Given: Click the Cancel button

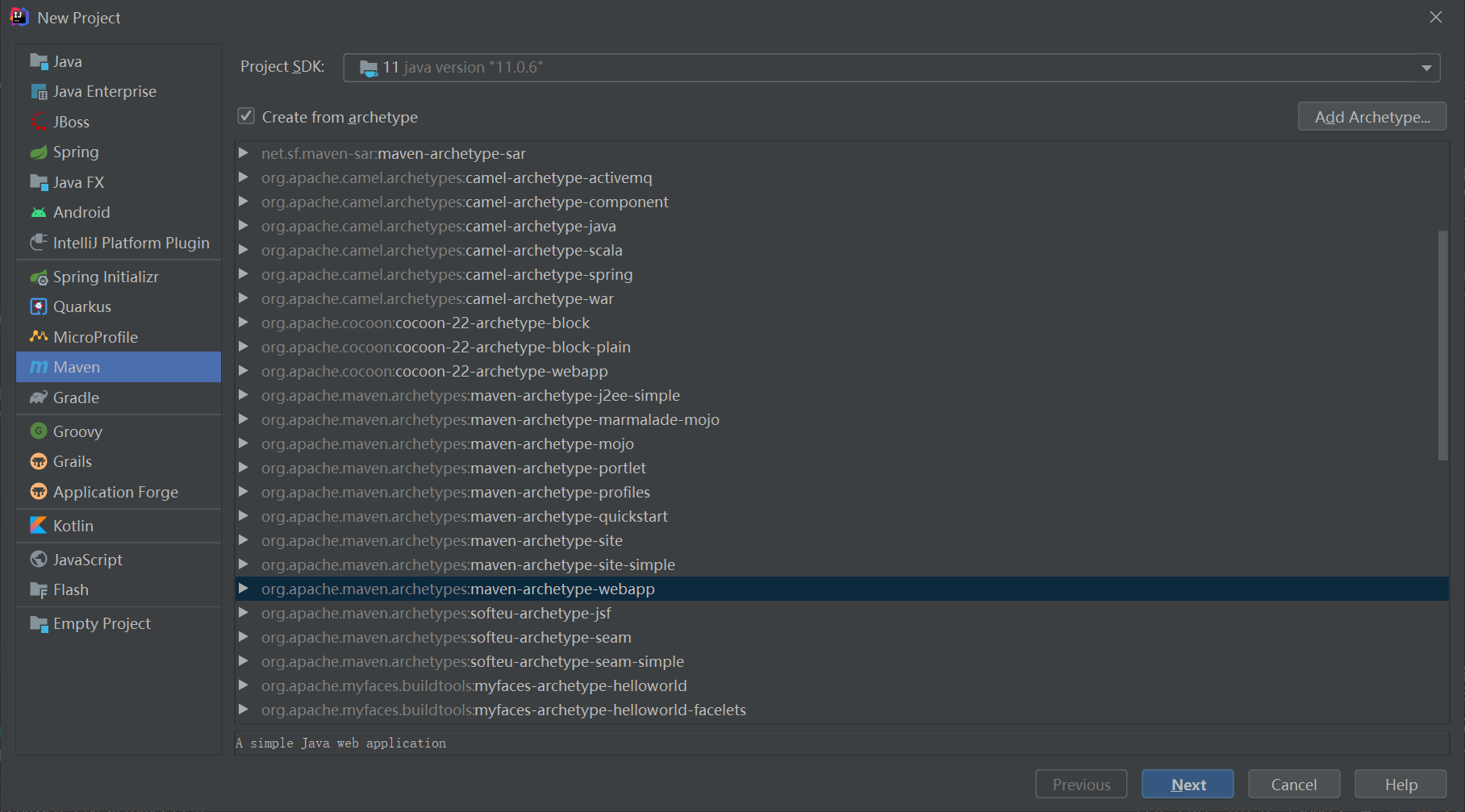Looking at the screenshot, I should tap(1294, 785).
